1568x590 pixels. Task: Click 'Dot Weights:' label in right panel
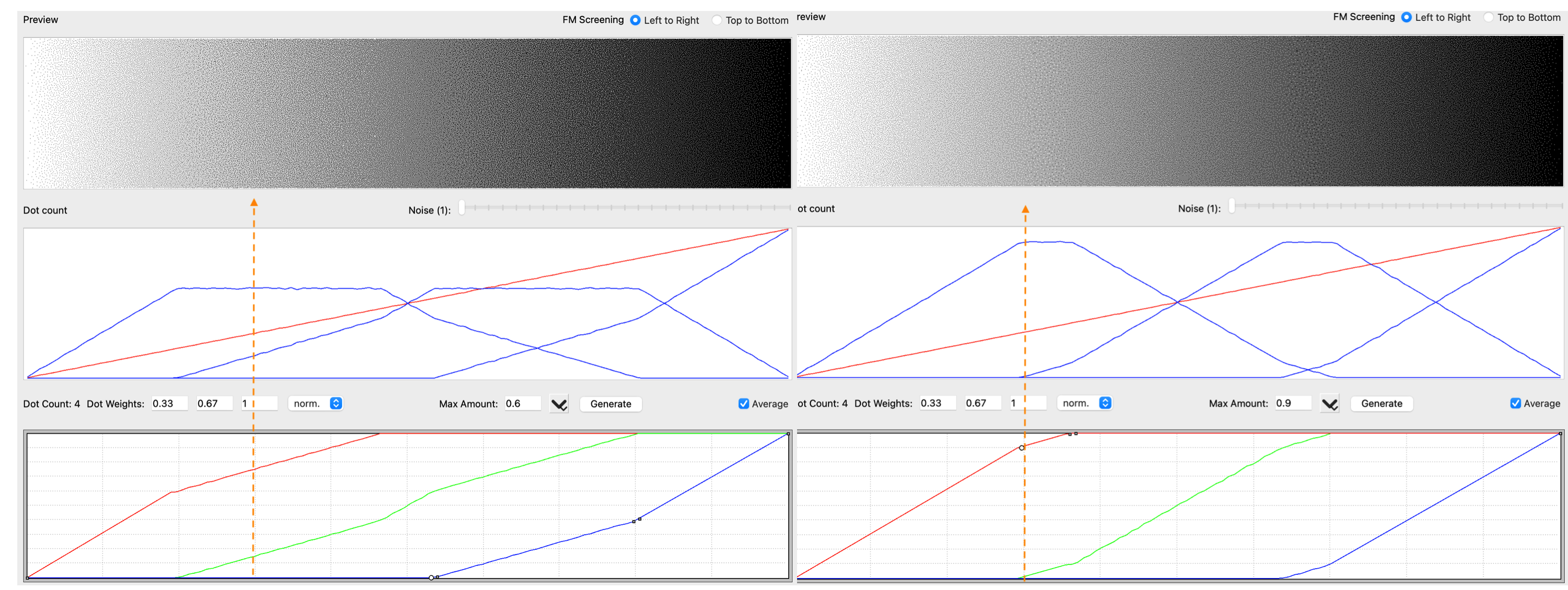pyautogui.click(x=883, y=403)
